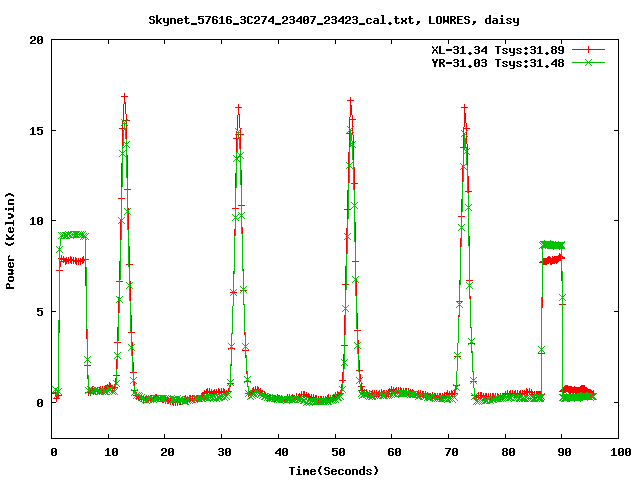Click the red peak marker near 13 seconds

[x=124, y=97]
